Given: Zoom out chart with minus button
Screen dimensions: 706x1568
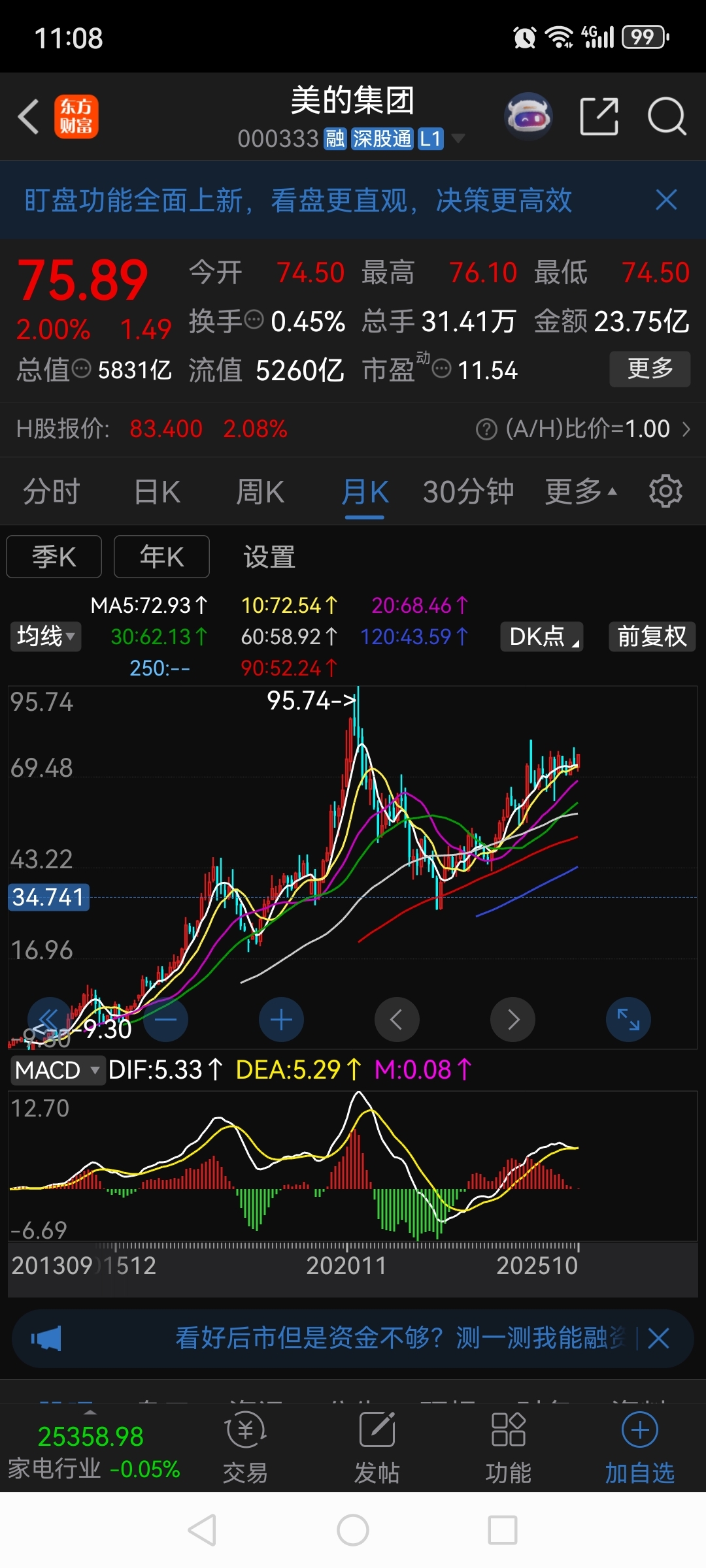Looking at the screenshot, I should [166, 1020].
